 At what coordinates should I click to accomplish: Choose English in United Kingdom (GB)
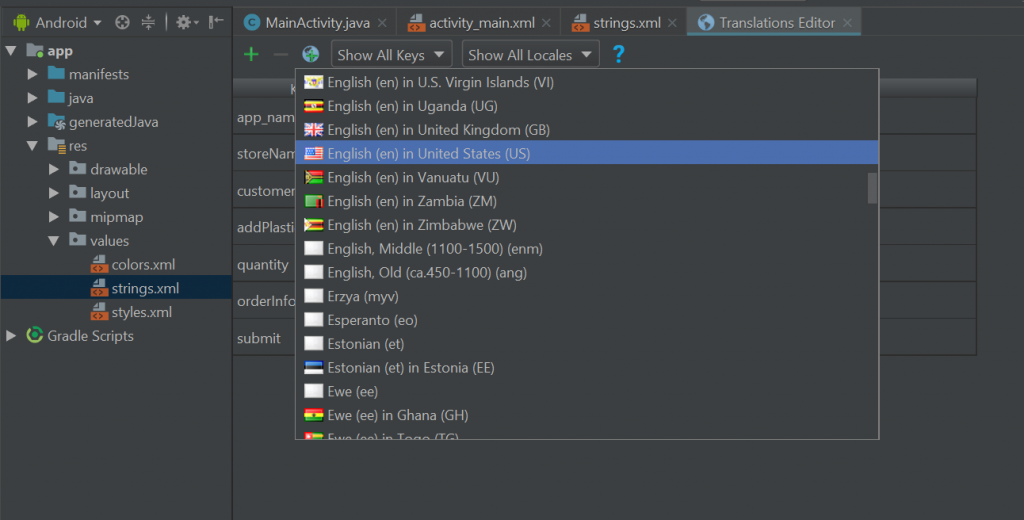[587, 130]
